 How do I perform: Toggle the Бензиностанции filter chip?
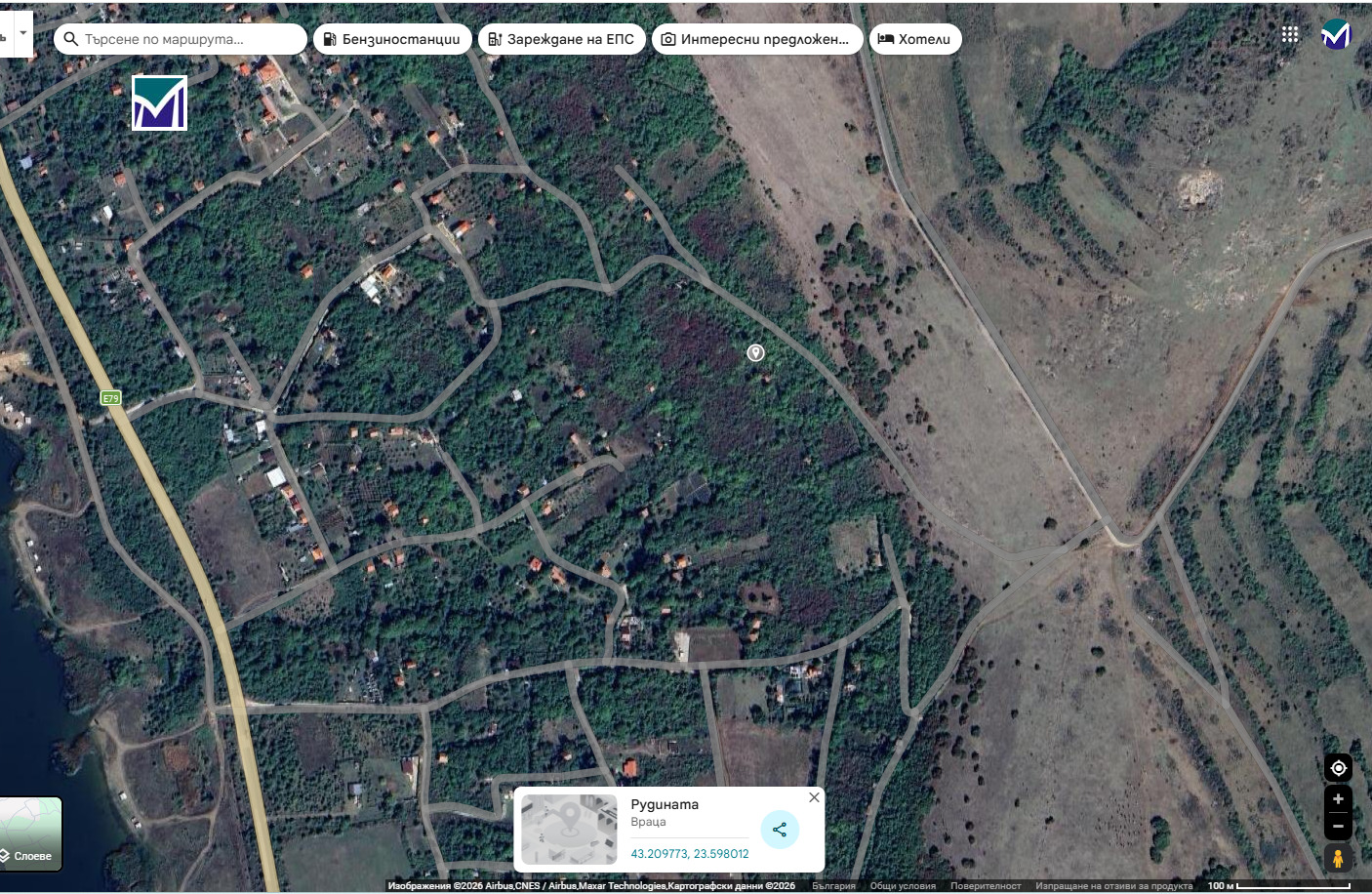(x=391, y=39)
